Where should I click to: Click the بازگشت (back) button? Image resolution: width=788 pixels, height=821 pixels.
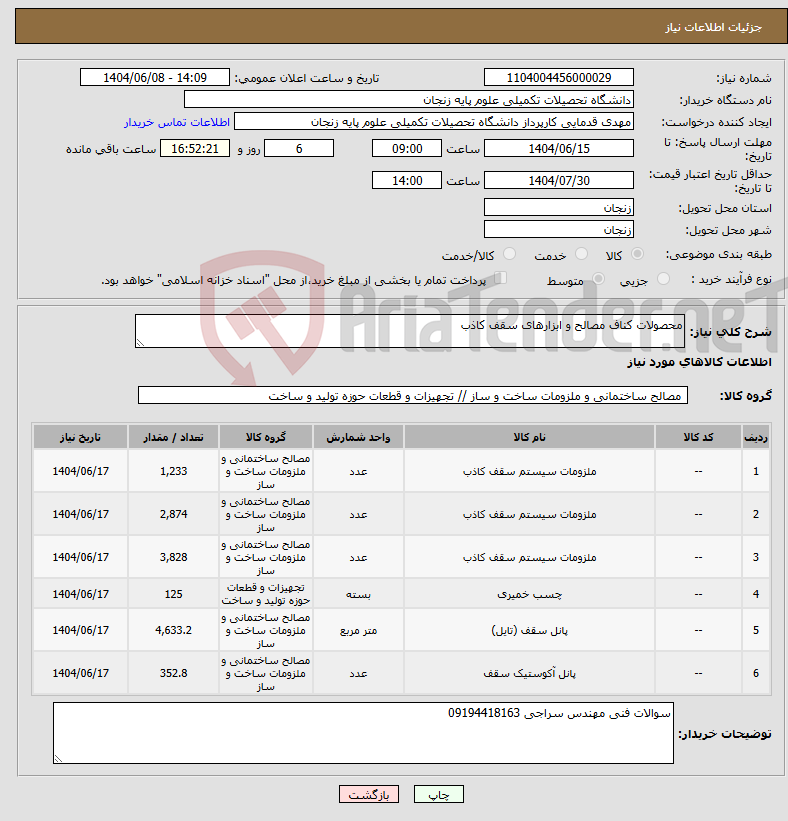click(369, 794)
